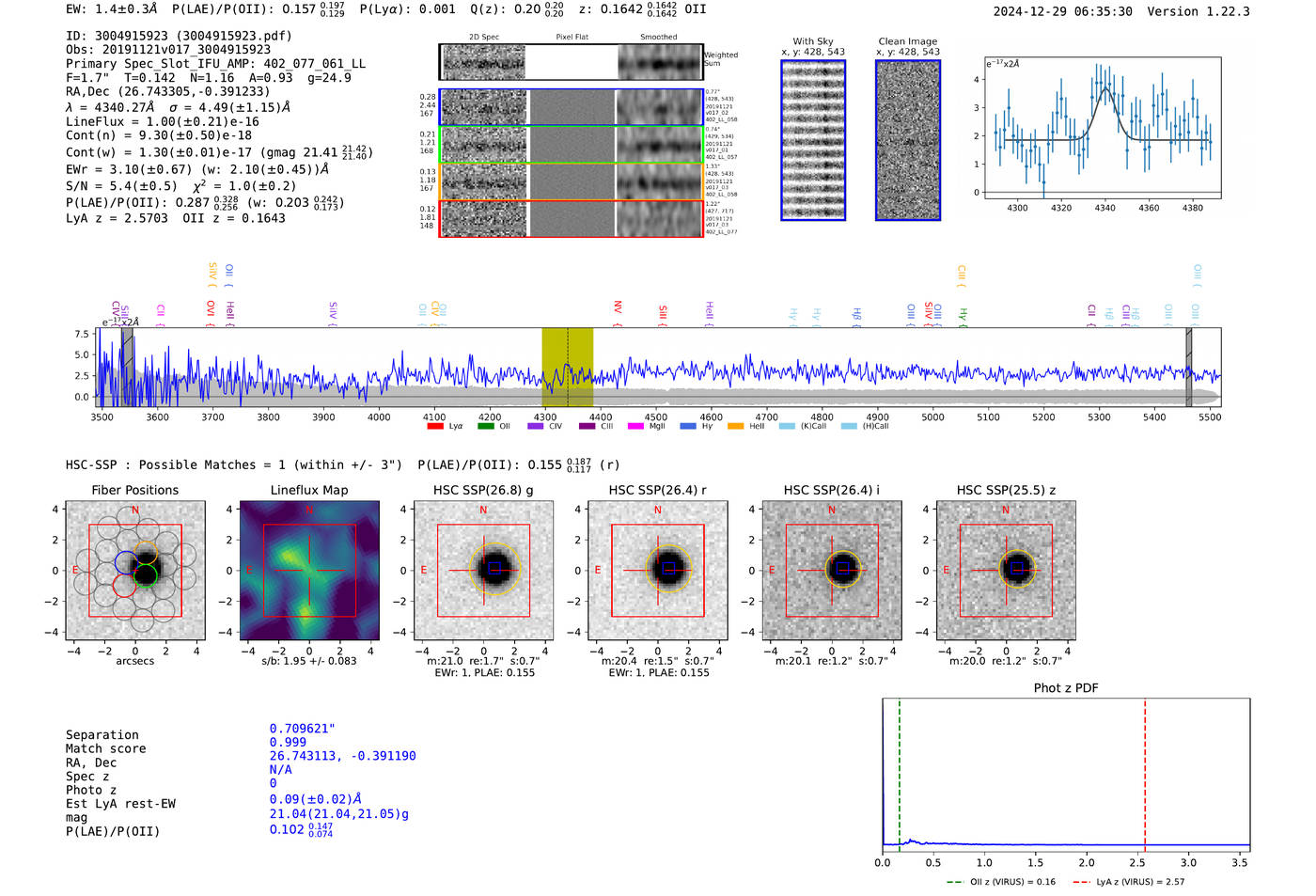Open the Phot z PDF plot
The width and height of the screenshot is (1316, 896).
tap(1066, 776)
